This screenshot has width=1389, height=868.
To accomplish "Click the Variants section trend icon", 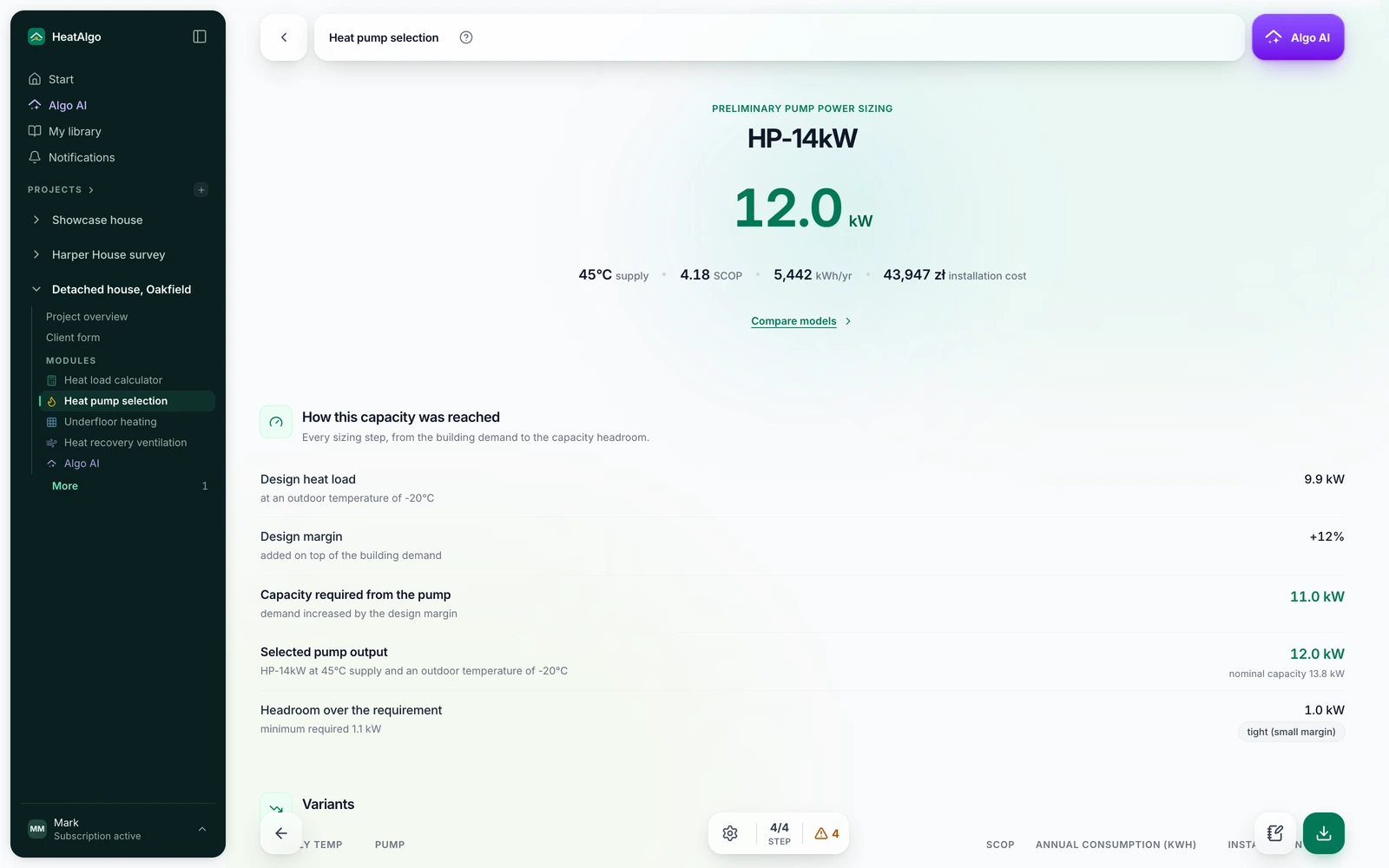I will click(x=276, y=807).
